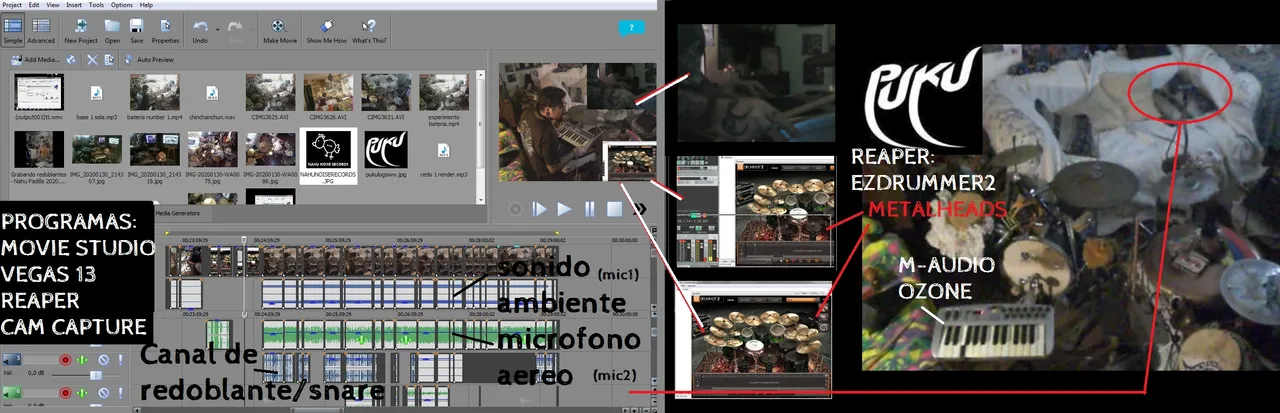1280x413 pixels.
Task: Select the CIMG3631.AVI thumbnail
Action: coord(386,92)
